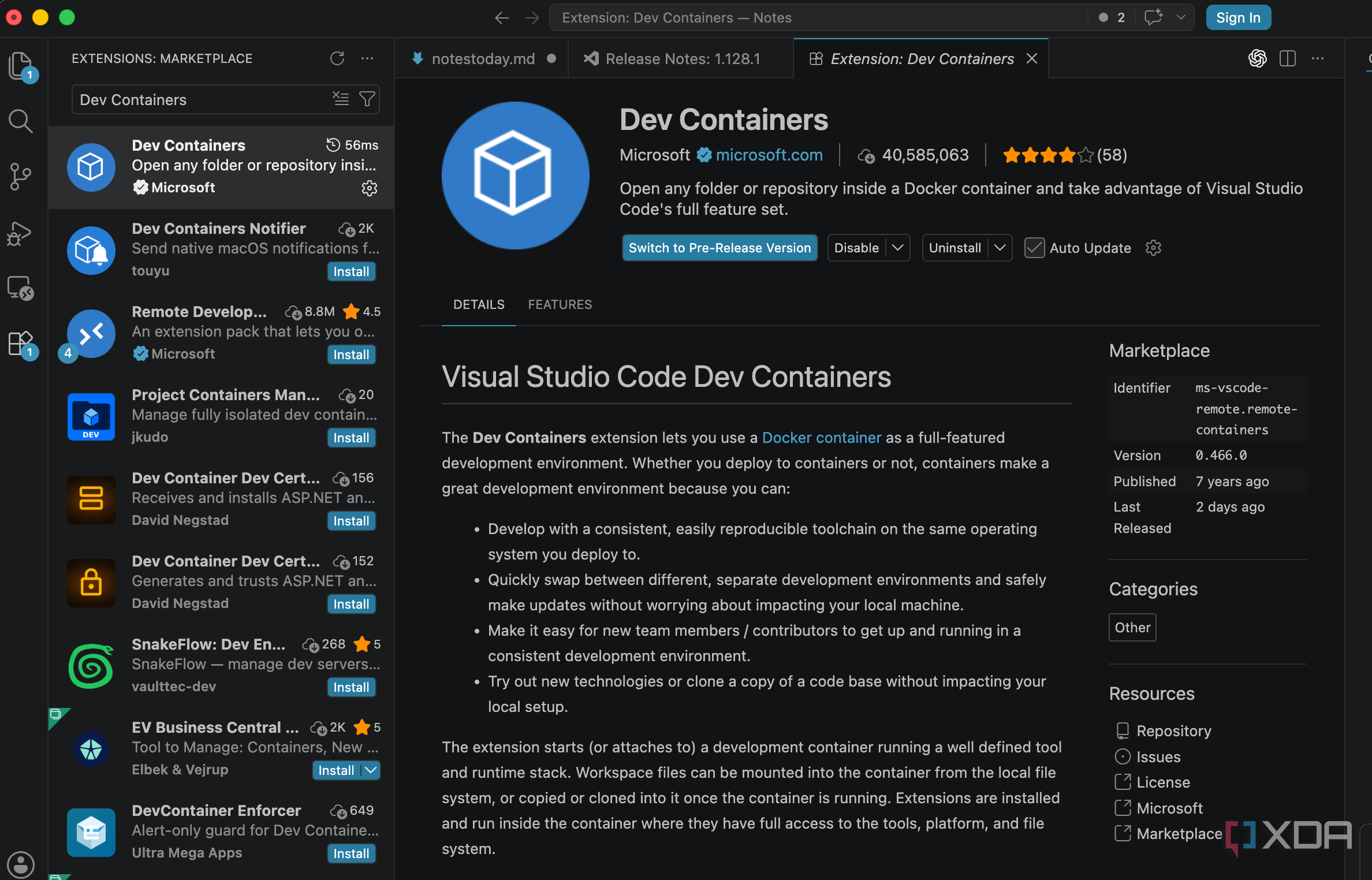
Task: Select Project Containers Manager icon
Action: [x=91, y=417]
